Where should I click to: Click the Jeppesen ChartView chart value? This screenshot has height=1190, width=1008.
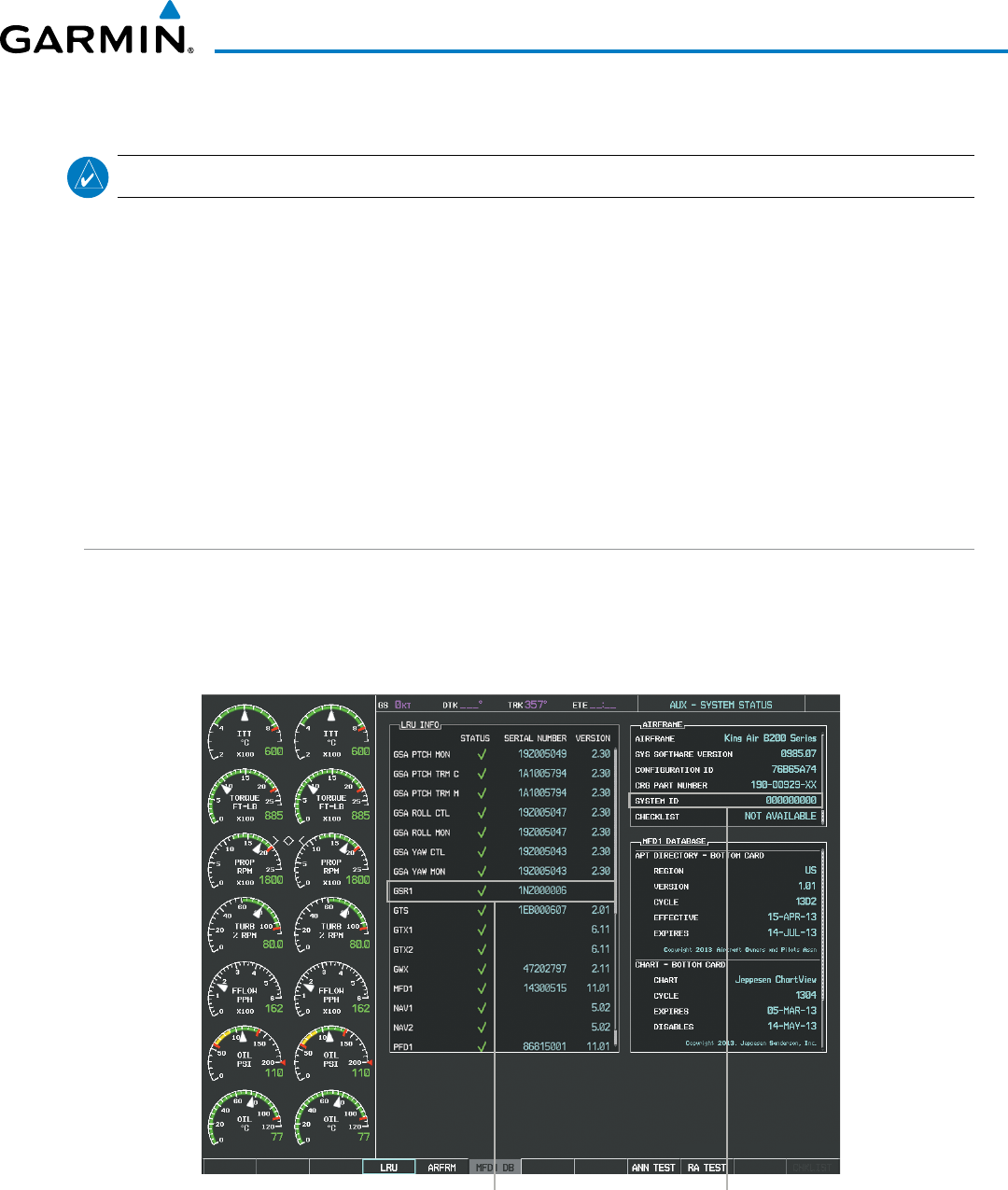coord(776,980)
